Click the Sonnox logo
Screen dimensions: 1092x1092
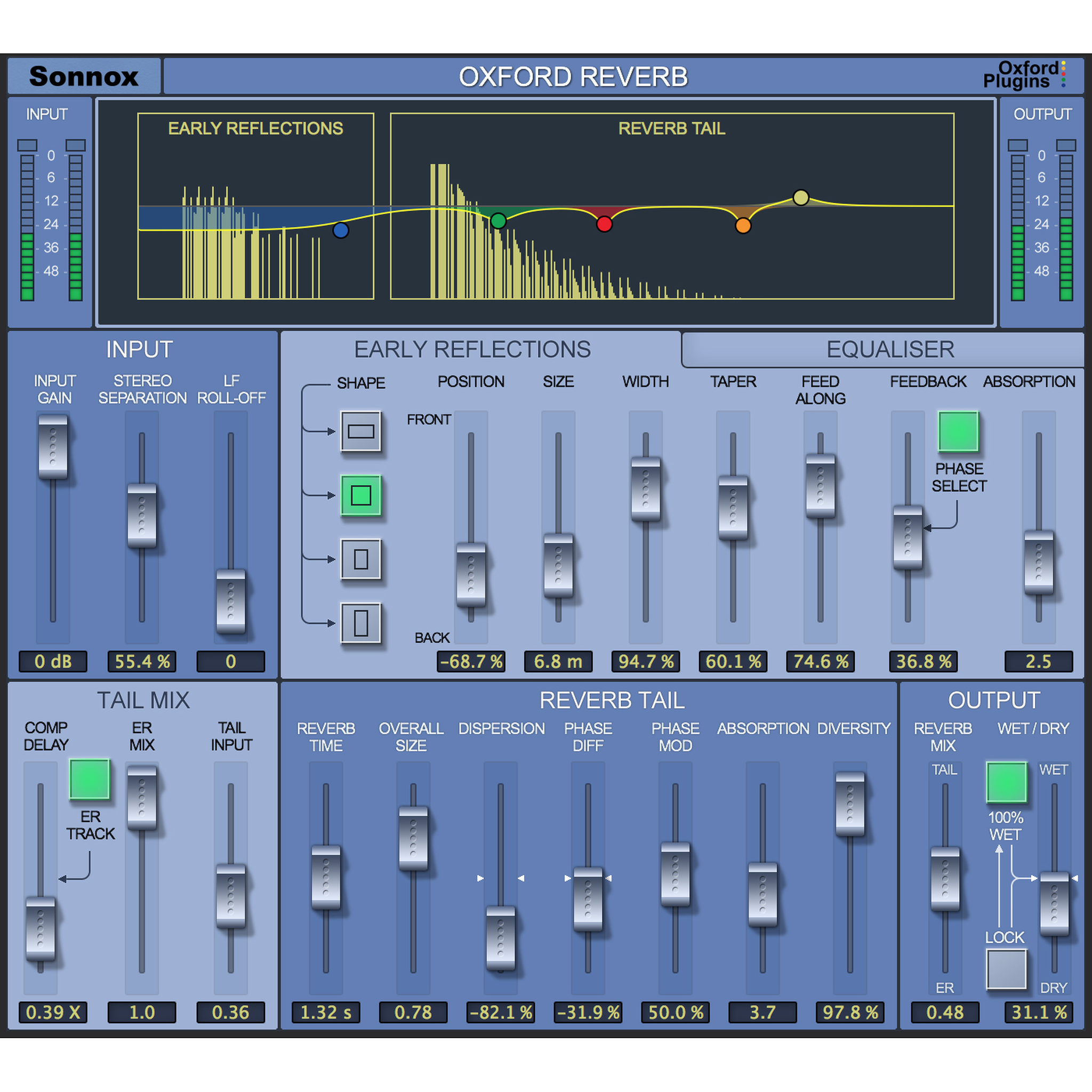[x=85, y=77]
